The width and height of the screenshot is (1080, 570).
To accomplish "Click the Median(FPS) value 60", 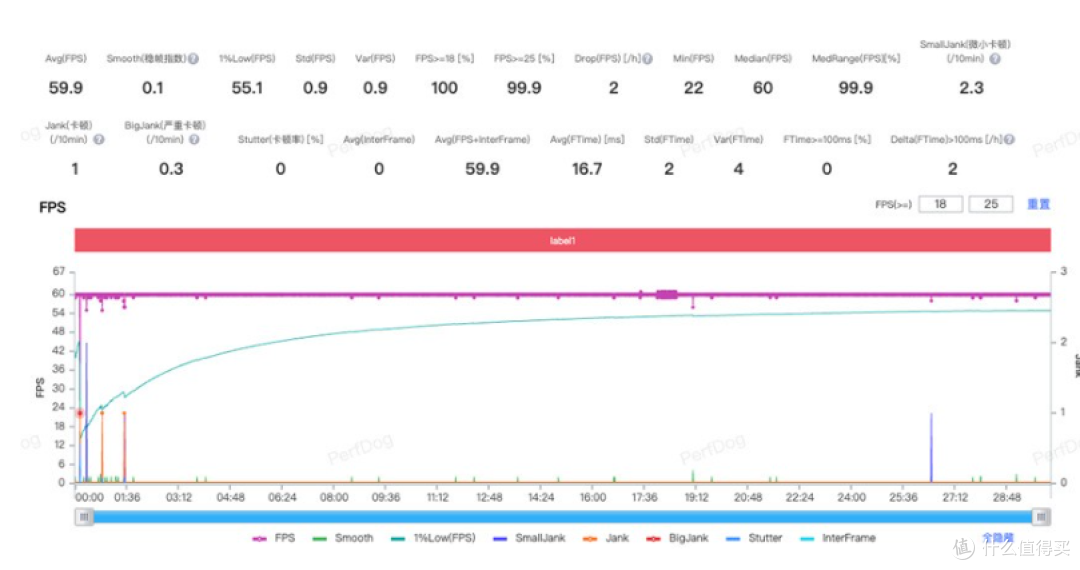I will coord(762,88).
